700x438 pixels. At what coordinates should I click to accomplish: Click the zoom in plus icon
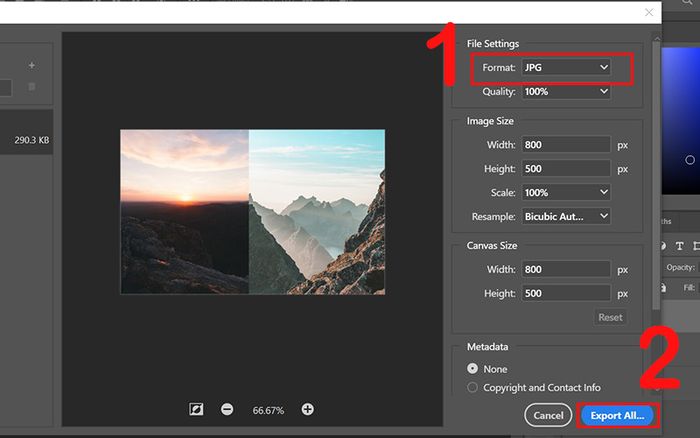(x=307, y=409)
